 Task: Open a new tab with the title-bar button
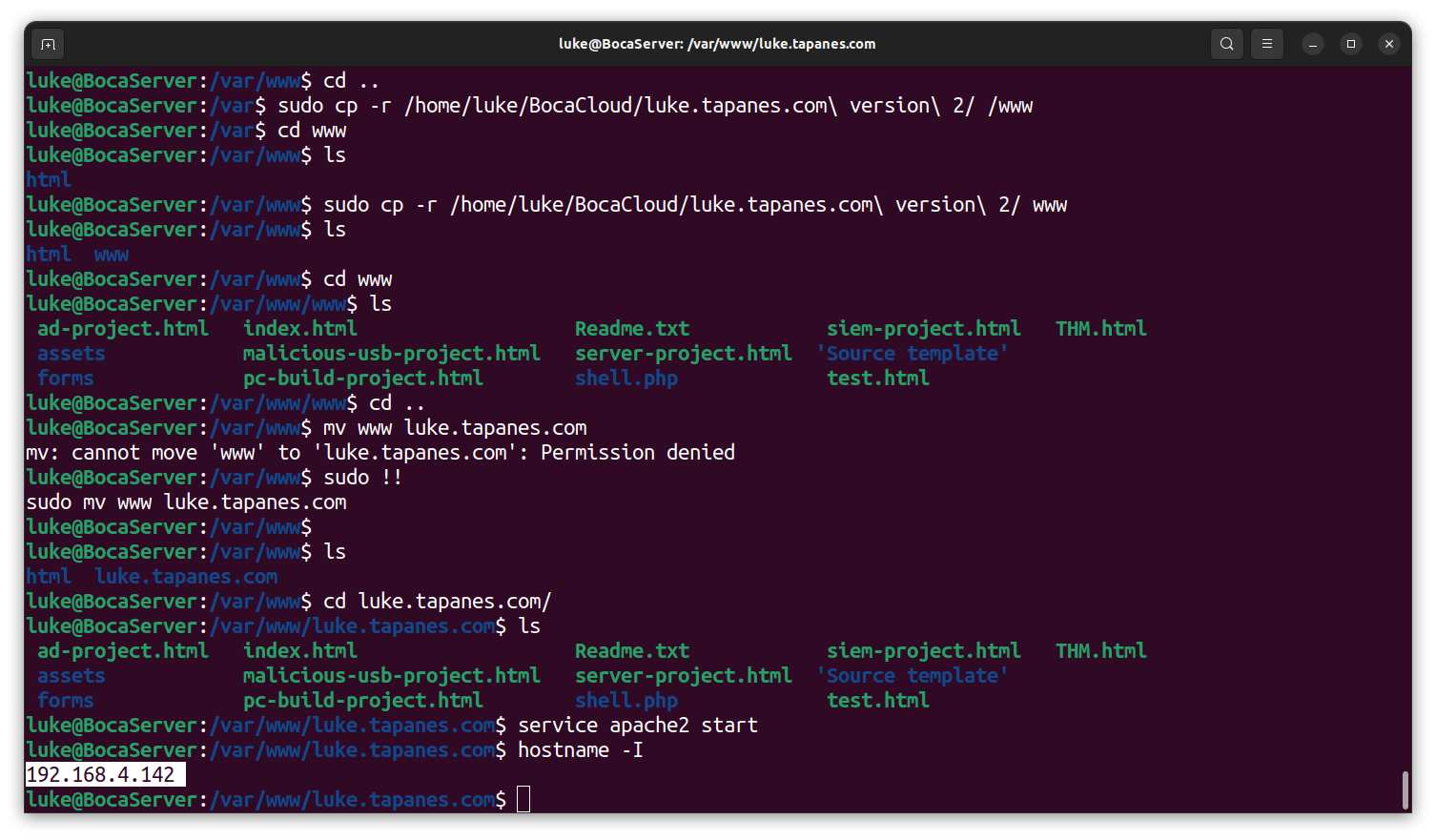click(48, 44)
